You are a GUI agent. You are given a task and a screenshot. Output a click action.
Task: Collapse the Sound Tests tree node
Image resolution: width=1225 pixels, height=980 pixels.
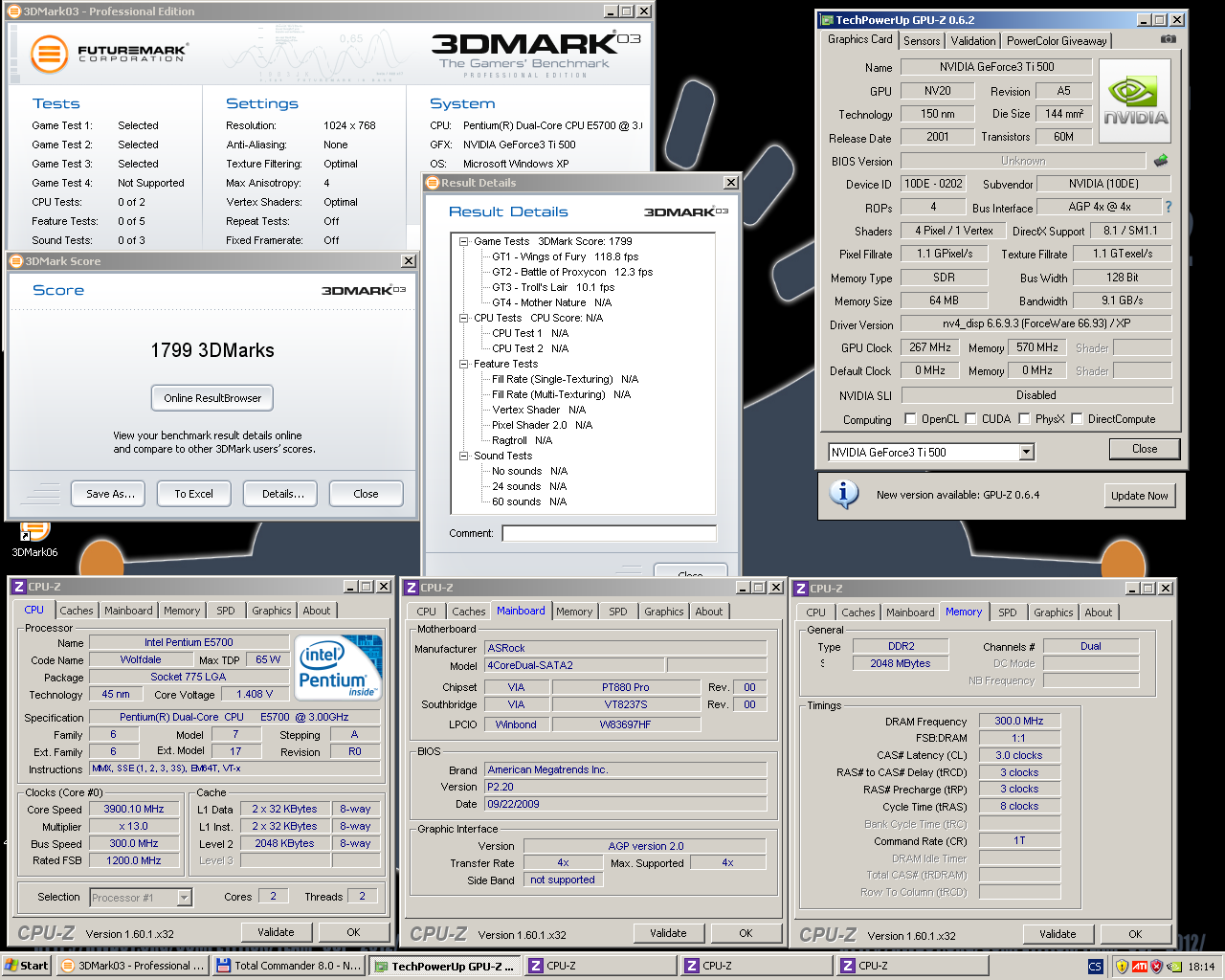click(x=463, y=456)
